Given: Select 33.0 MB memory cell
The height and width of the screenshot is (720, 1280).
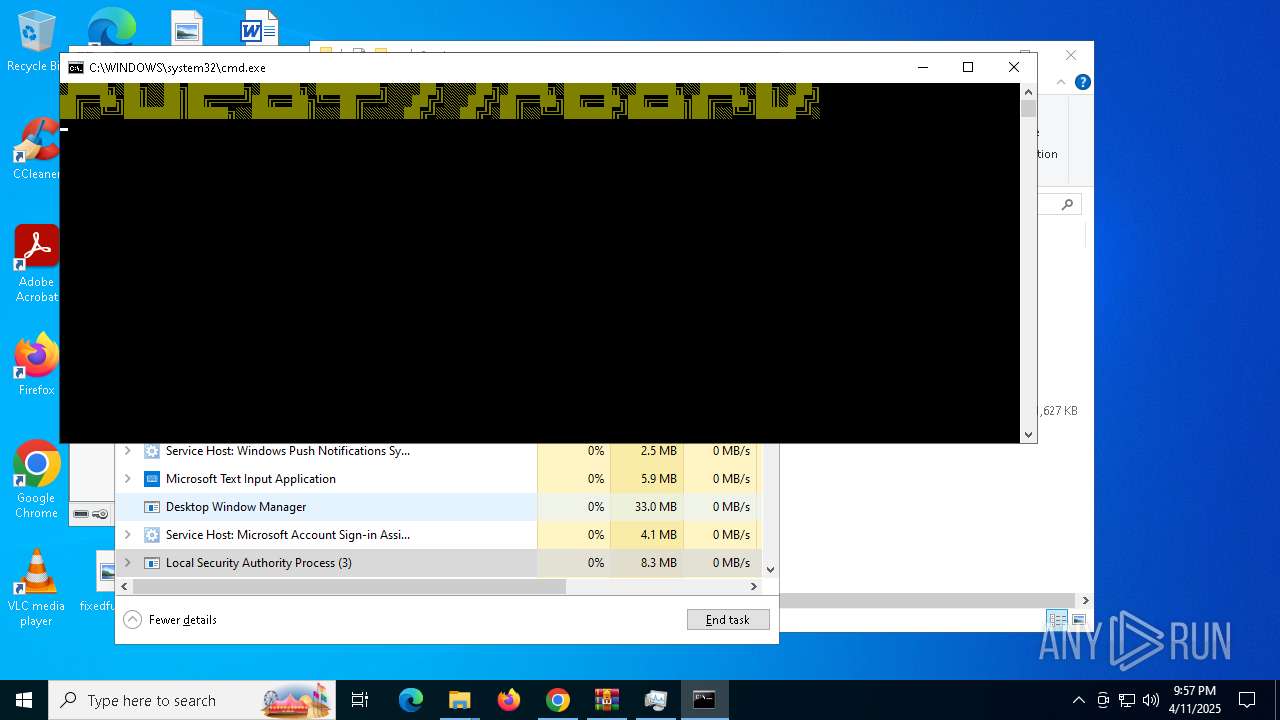Looking at the screenshot, I should click(647, 507).
